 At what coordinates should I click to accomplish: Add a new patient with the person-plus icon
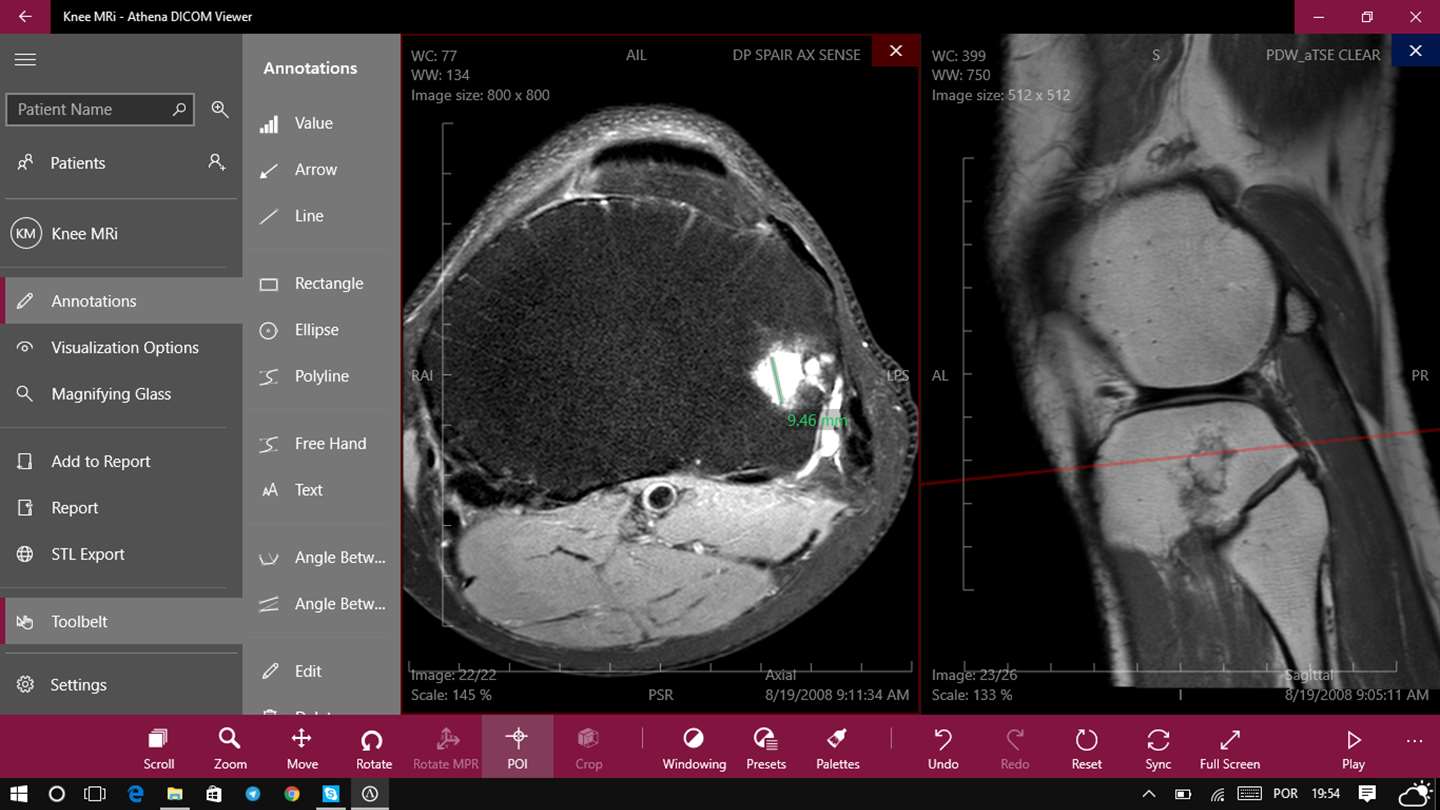click(216, 162)
